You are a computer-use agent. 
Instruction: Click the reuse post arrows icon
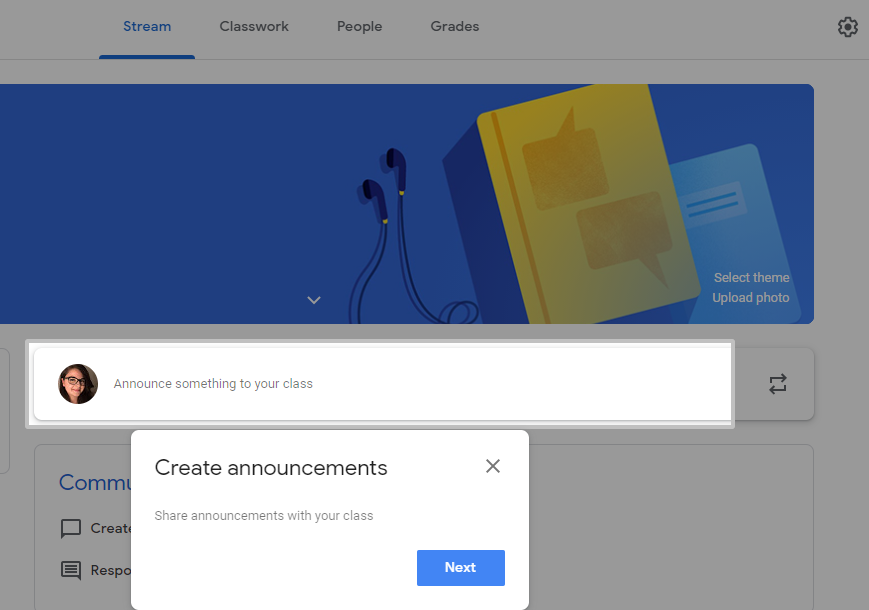[777, 384]
